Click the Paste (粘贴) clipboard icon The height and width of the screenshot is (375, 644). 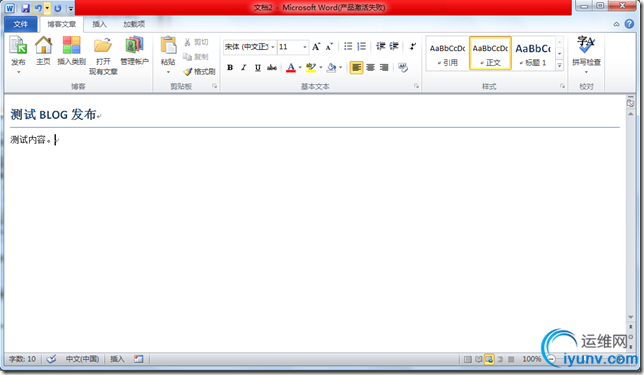(x=168, y=46)
